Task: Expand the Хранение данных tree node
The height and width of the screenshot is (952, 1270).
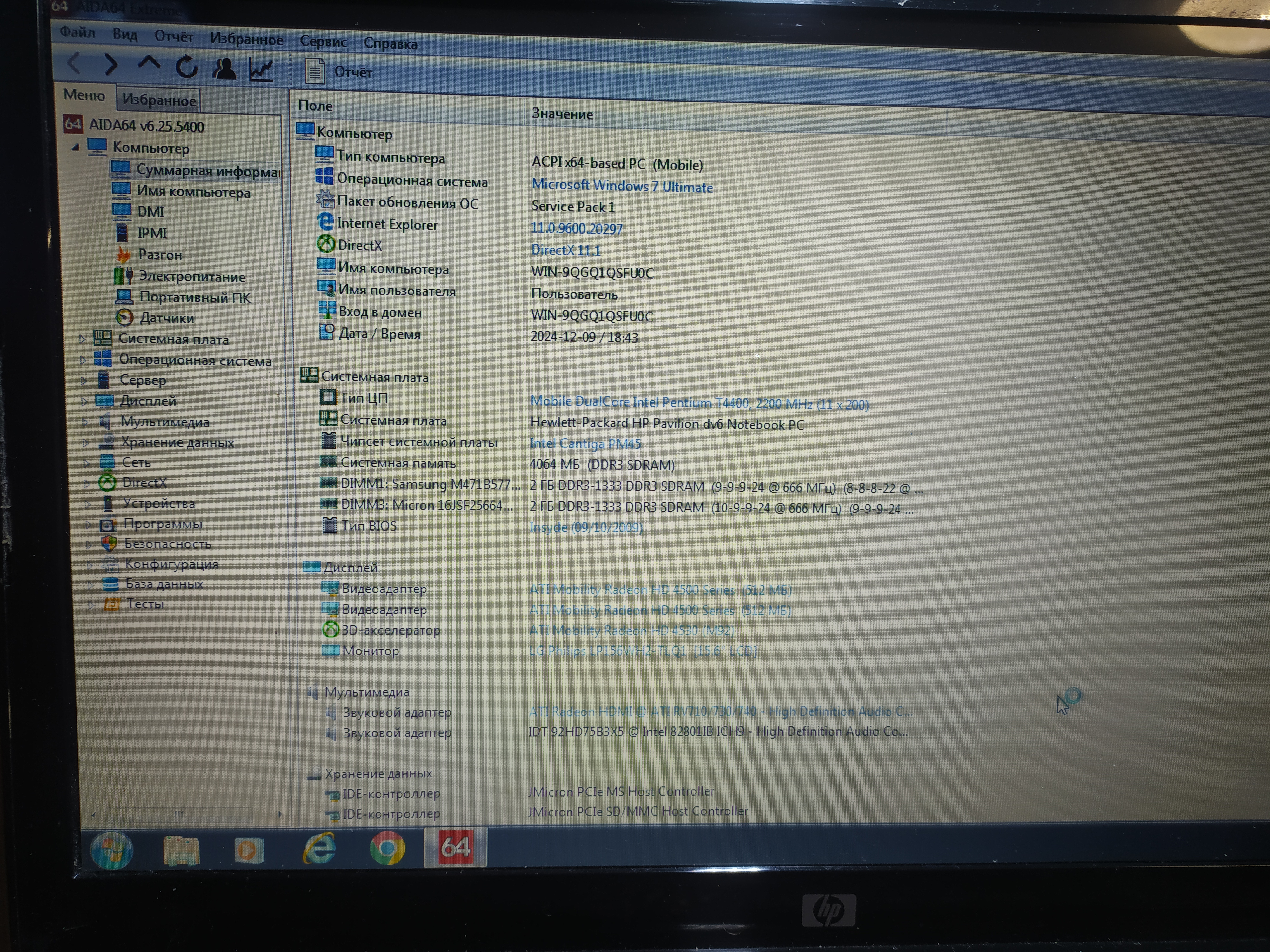Action: (85, 443)
